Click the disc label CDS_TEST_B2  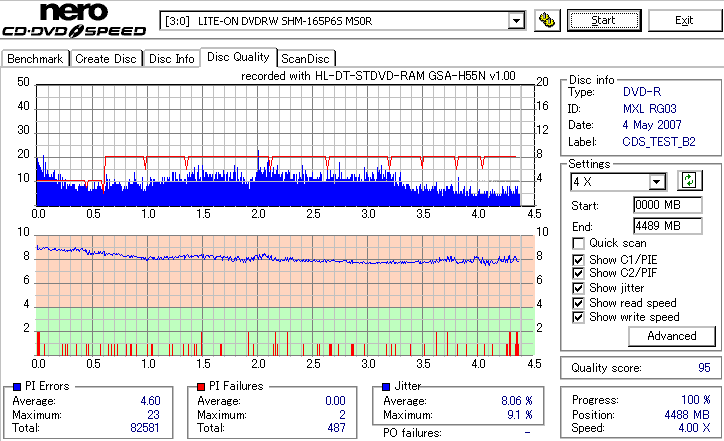tap(658, 142)
